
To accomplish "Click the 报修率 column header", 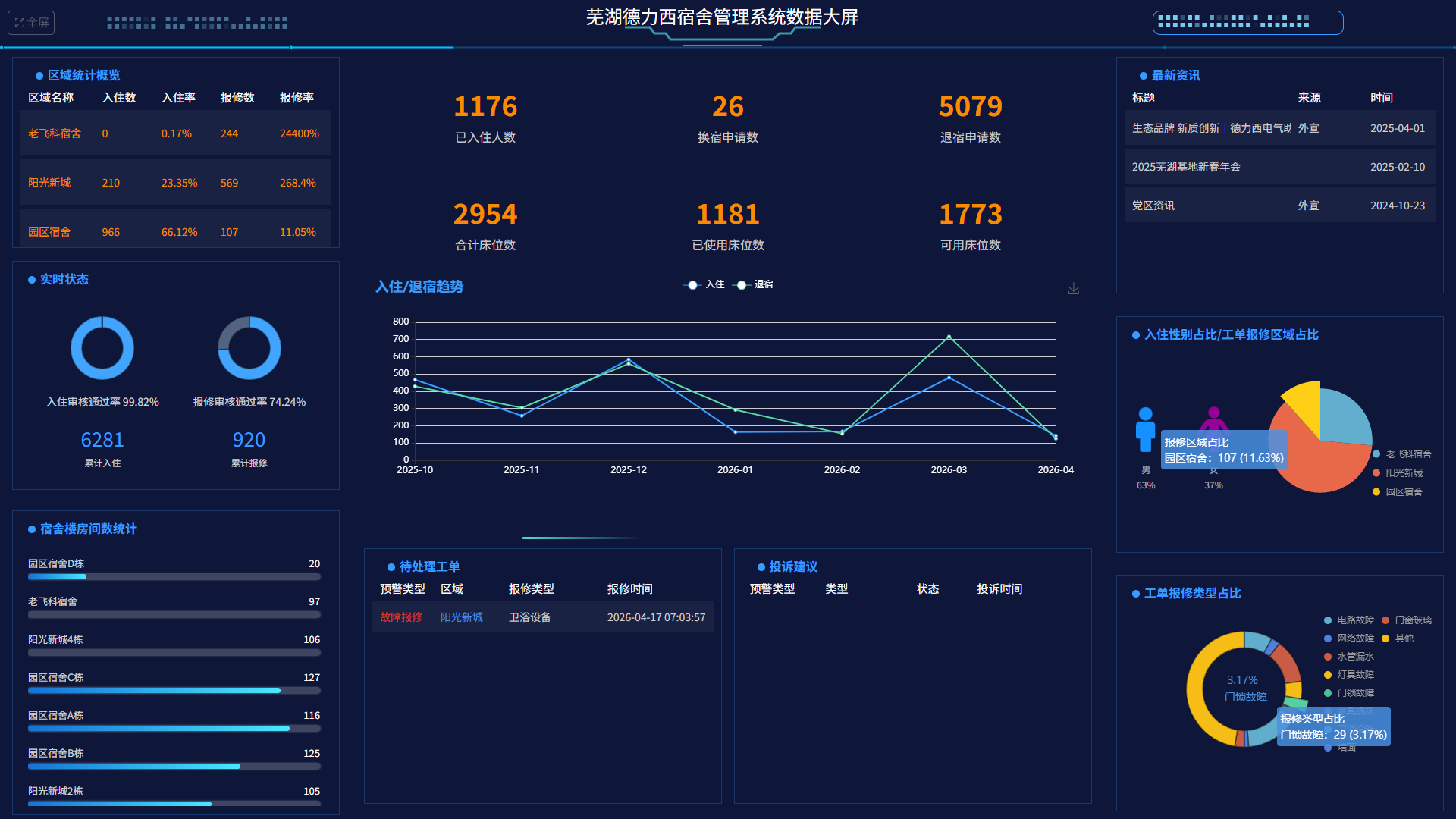I will (x=297, y=98).
